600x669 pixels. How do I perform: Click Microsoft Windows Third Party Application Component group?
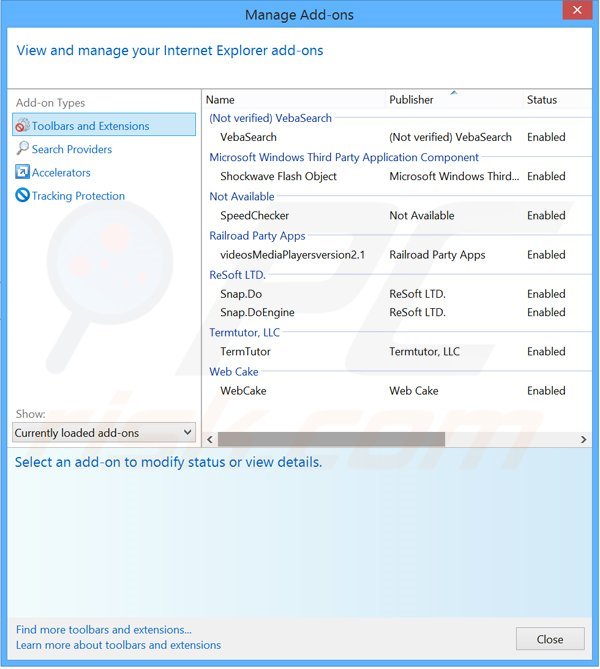pyautogui.click(x=344, y=157)
